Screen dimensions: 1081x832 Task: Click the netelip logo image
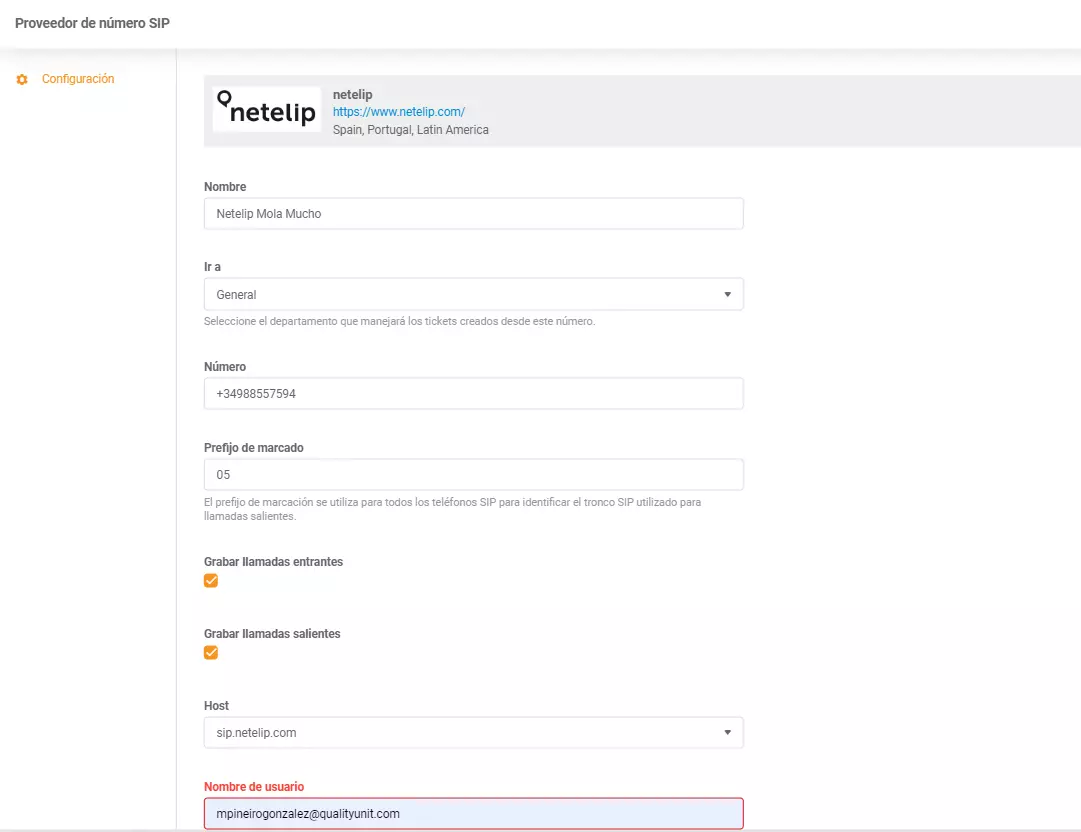pyautogui.click(x=266, y=105)
